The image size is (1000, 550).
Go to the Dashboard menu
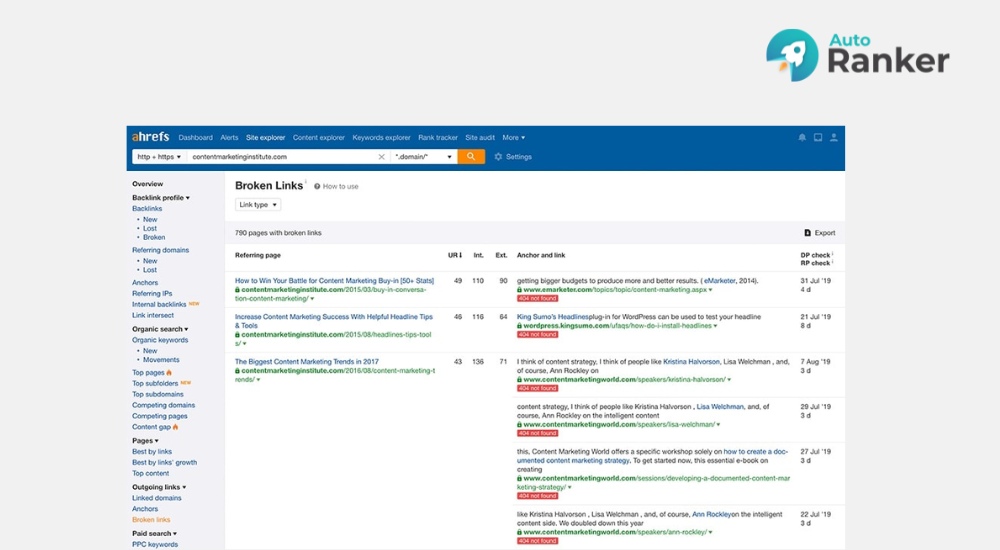click(195, 137)
